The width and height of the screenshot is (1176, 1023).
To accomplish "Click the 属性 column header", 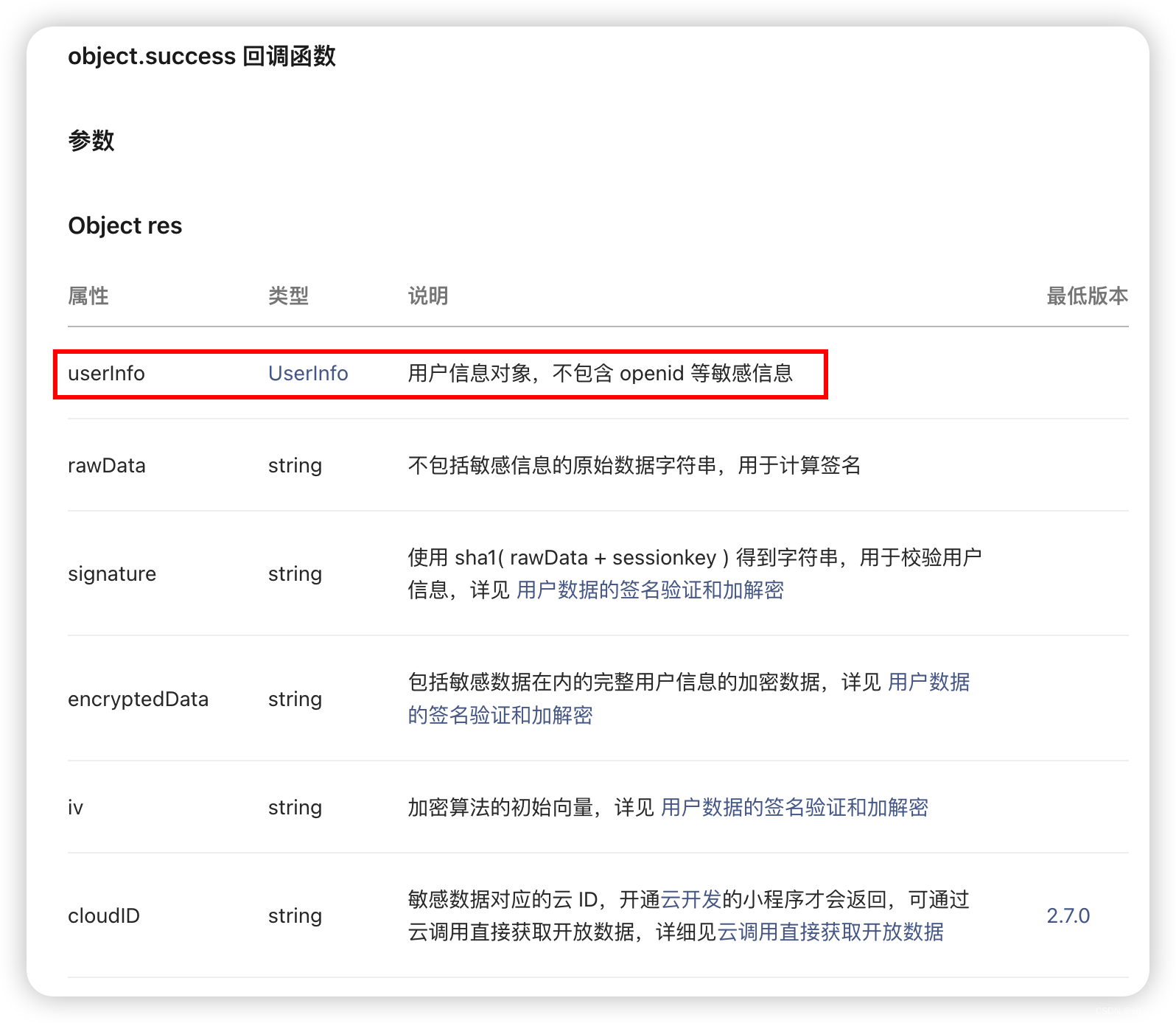I will [x=88, y=296].
